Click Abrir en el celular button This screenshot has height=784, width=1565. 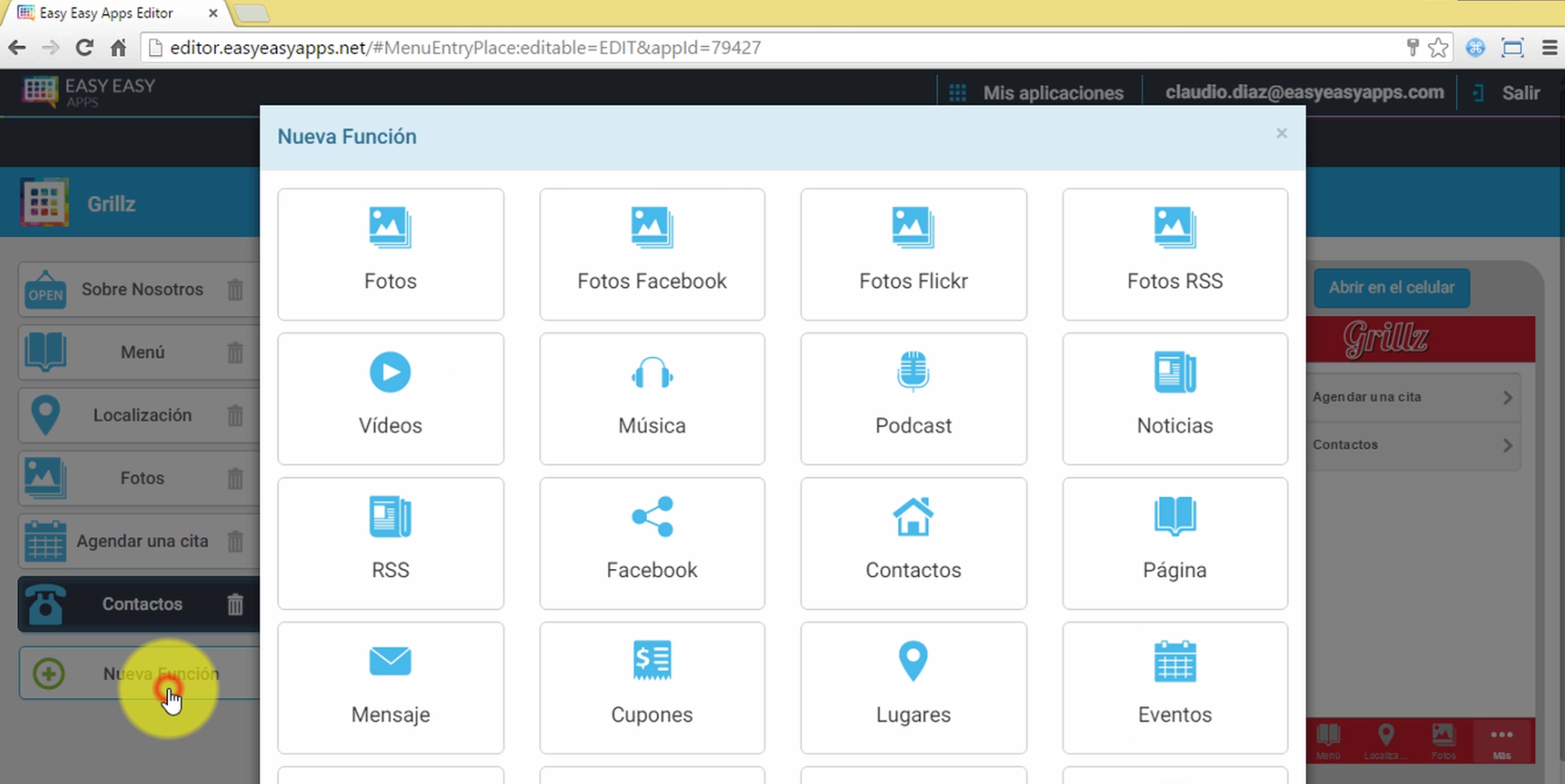click(x=1391, y=287)
